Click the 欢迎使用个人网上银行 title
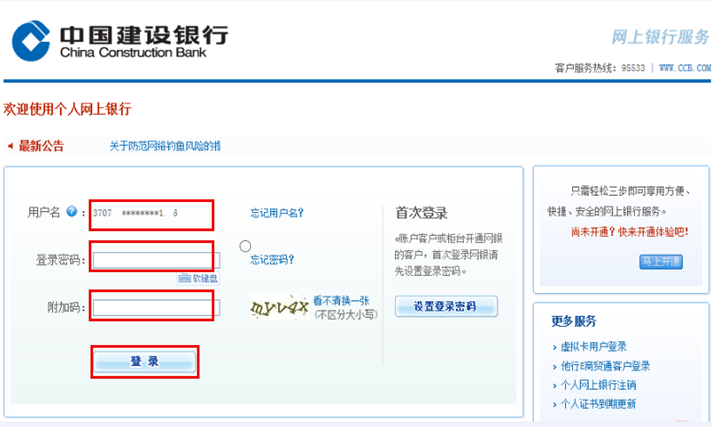This screenshot has width=712, height=435. [x=67, y=109]
